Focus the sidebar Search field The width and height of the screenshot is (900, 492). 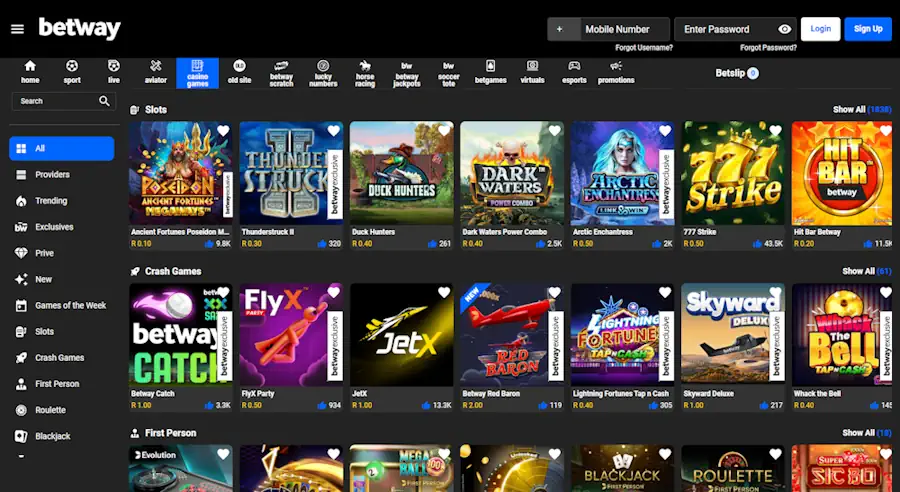(x=63, y=101)
